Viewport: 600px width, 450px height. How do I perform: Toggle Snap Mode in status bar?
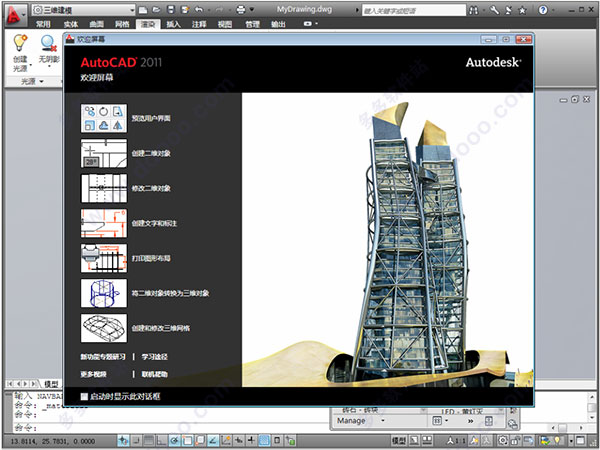coord(136,441)
